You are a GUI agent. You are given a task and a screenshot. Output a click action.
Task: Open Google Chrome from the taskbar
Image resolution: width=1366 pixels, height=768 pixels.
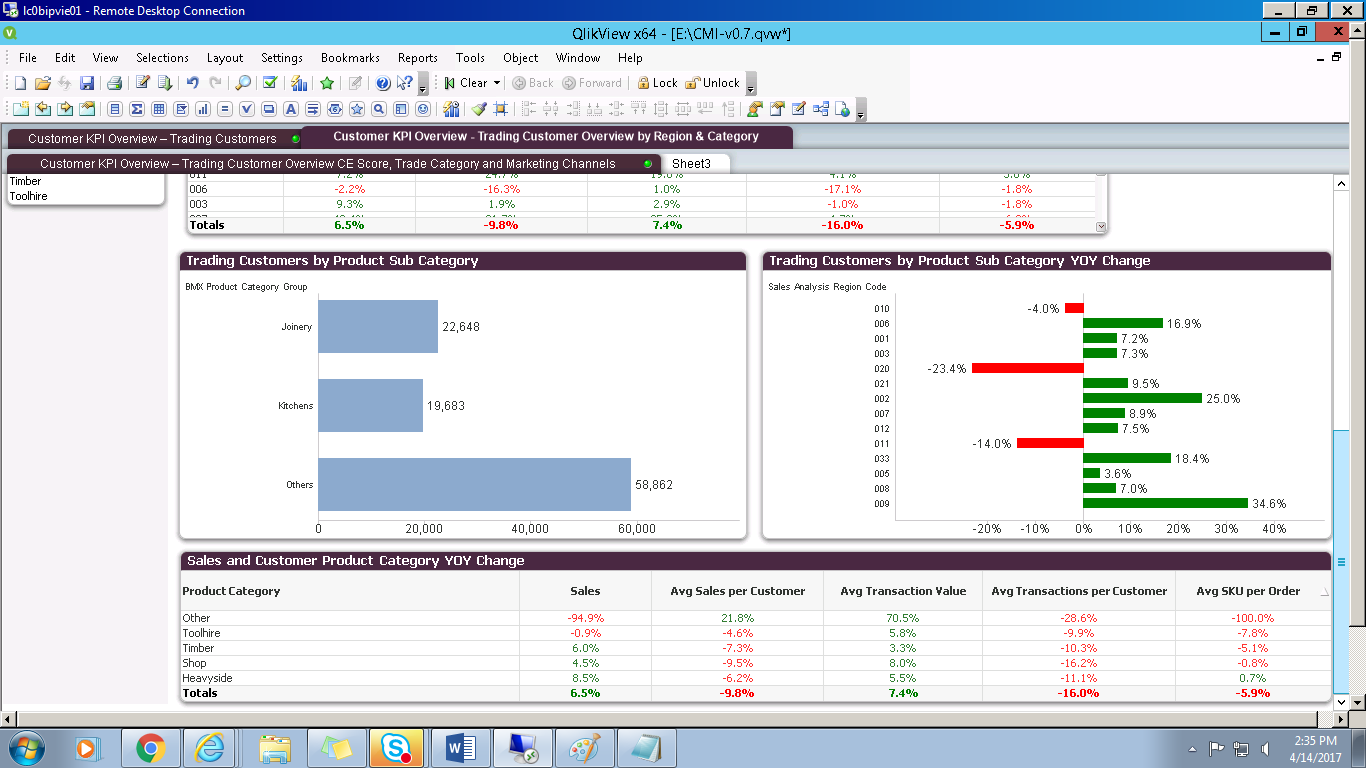pos(151,747)
